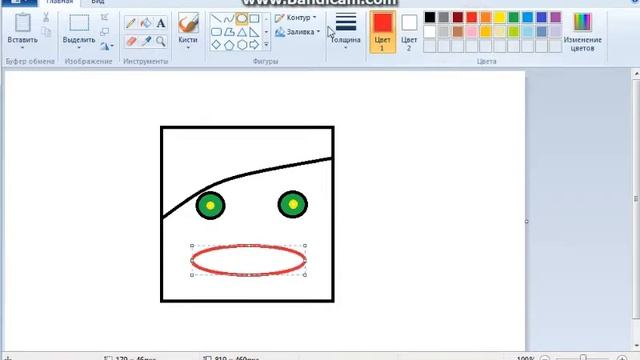Screen dimensions: 640x360
Task: Select the Pentagon shape
Action: 229,44
